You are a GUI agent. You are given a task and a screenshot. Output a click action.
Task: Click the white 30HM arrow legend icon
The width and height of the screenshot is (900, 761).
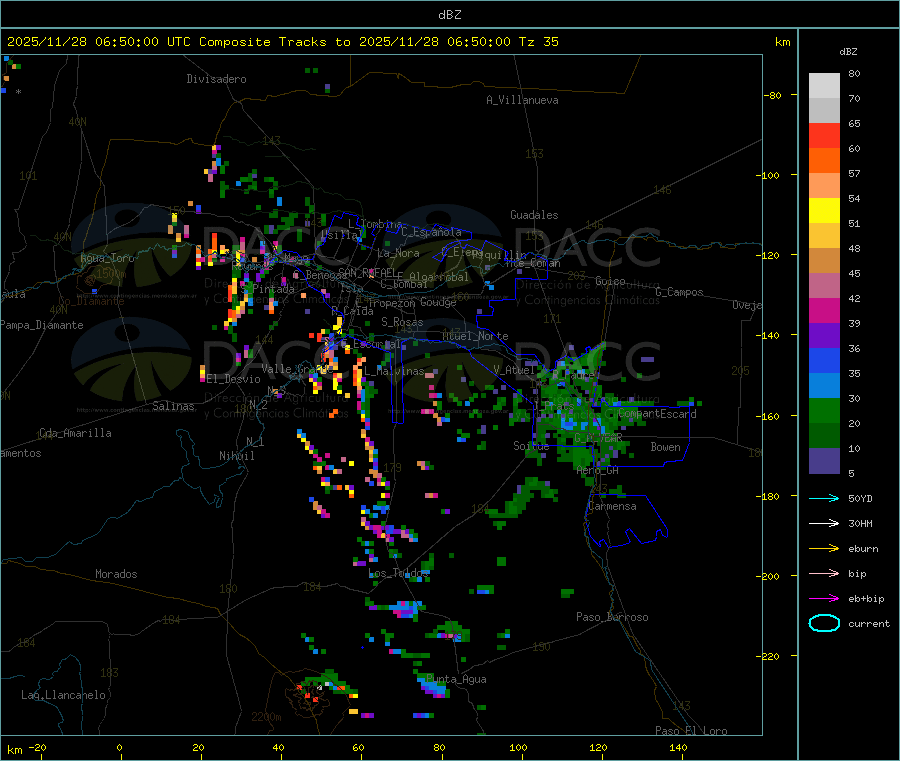pos(824,523)
